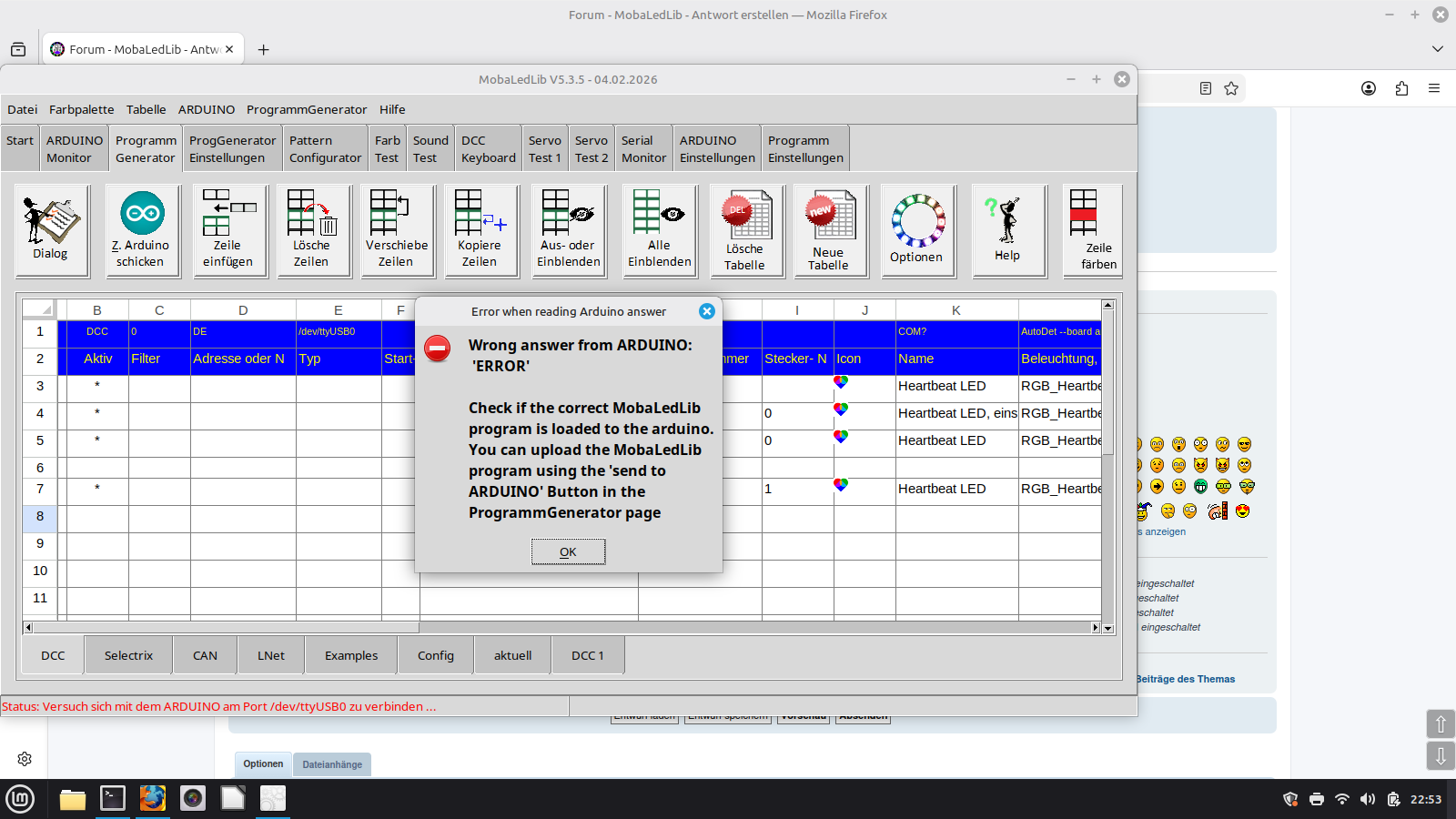This screenshot has height=819, width=1456.
Task: Click 'Zeile einfügen' to insert a row
Action: pos(228,230)
